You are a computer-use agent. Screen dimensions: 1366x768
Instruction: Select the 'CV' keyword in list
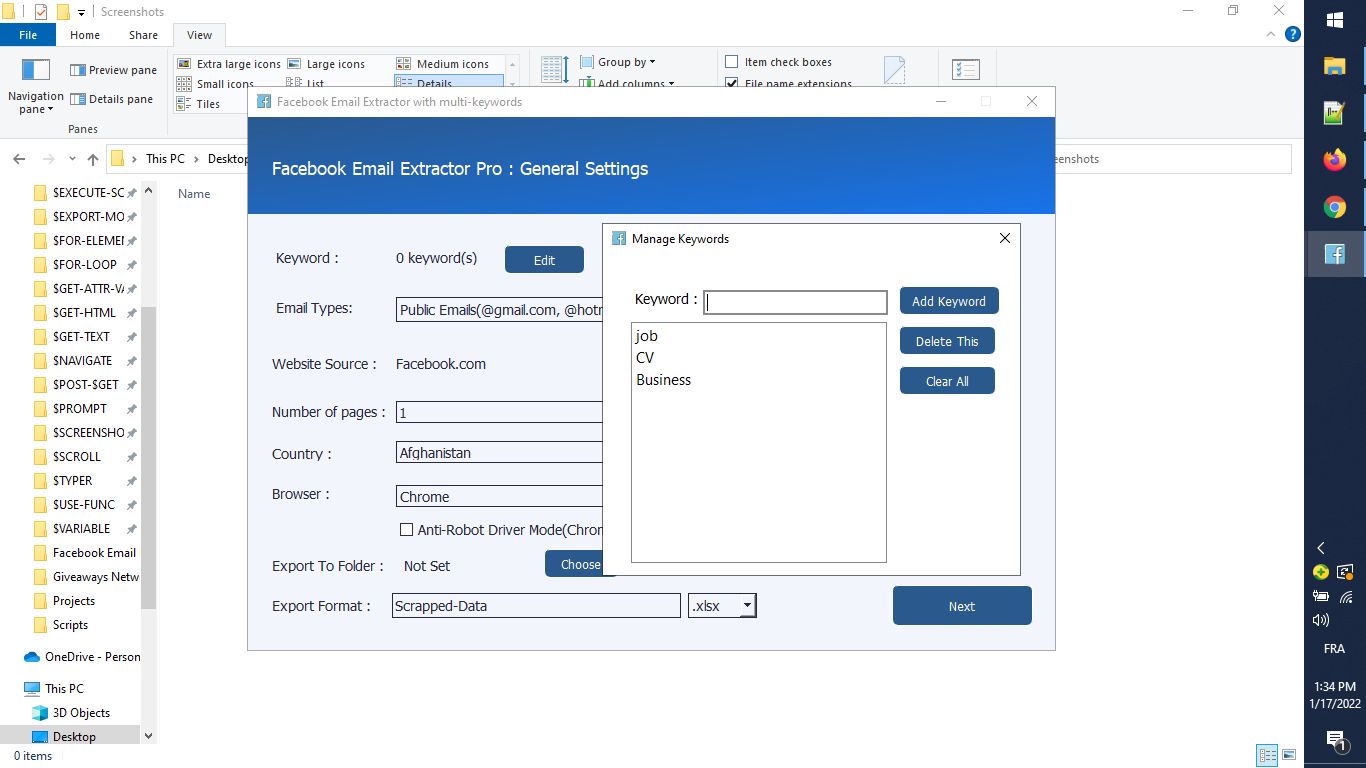(645, 357)
